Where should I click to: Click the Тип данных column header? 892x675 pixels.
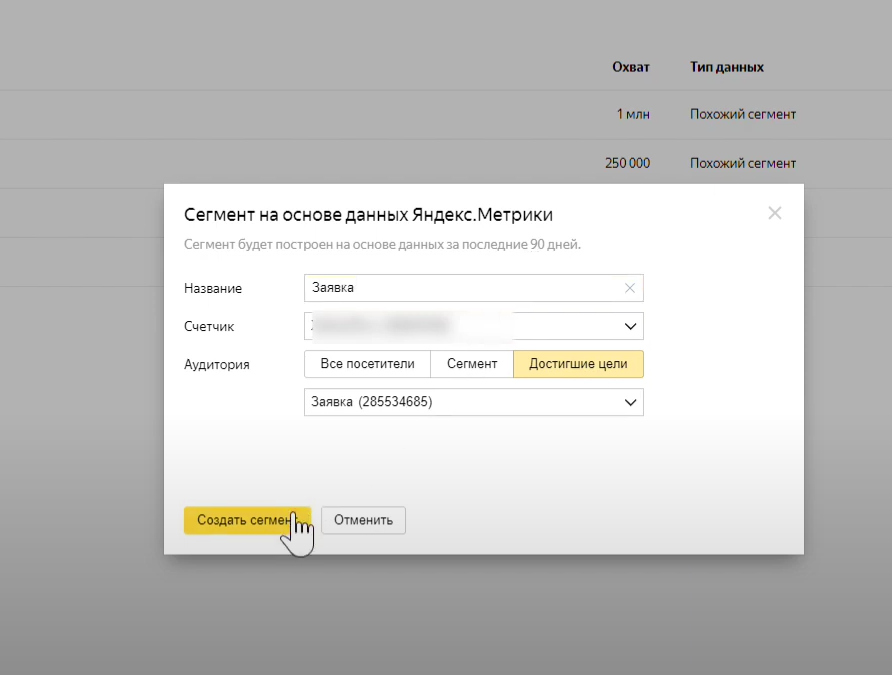(726, 67)
